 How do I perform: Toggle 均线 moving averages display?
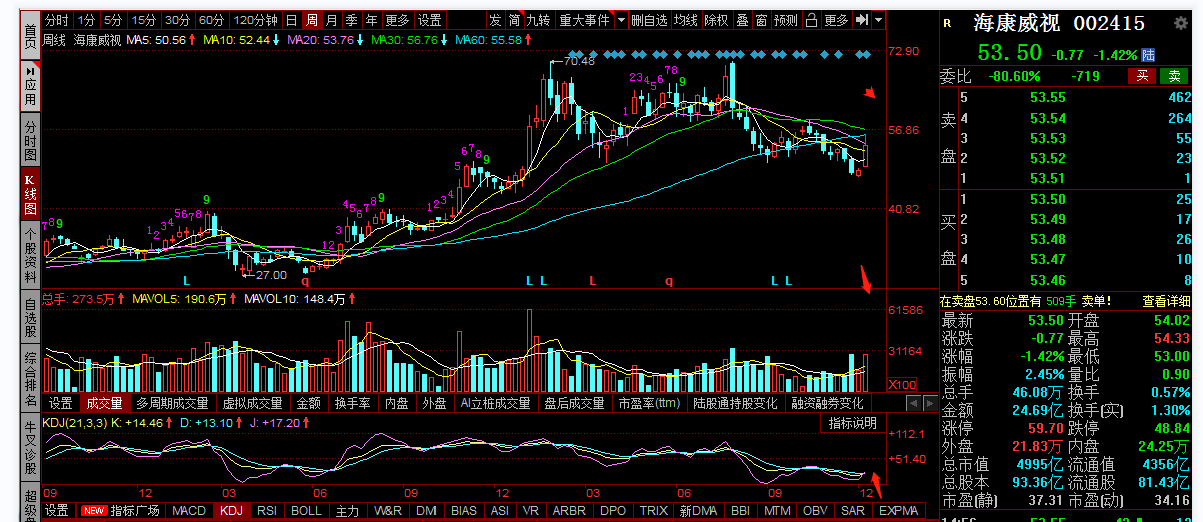[x=685, y=20]
